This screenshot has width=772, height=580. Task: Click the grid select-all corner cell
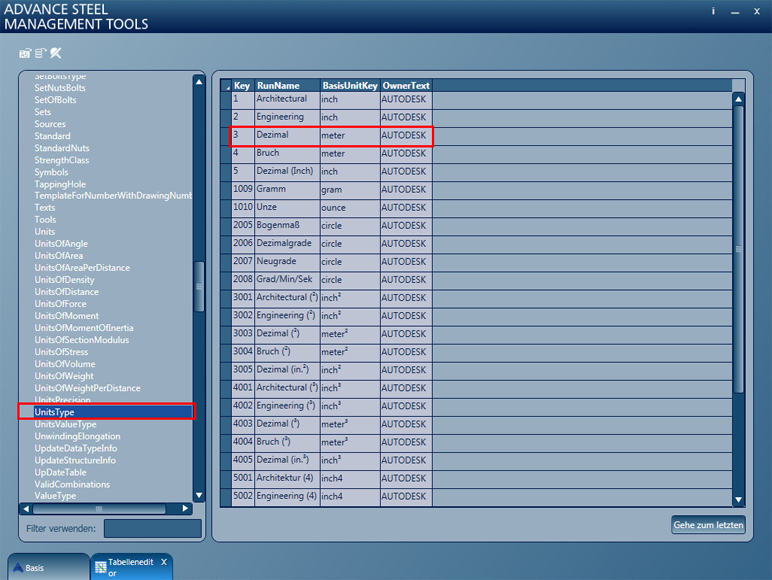click(226, 86)
